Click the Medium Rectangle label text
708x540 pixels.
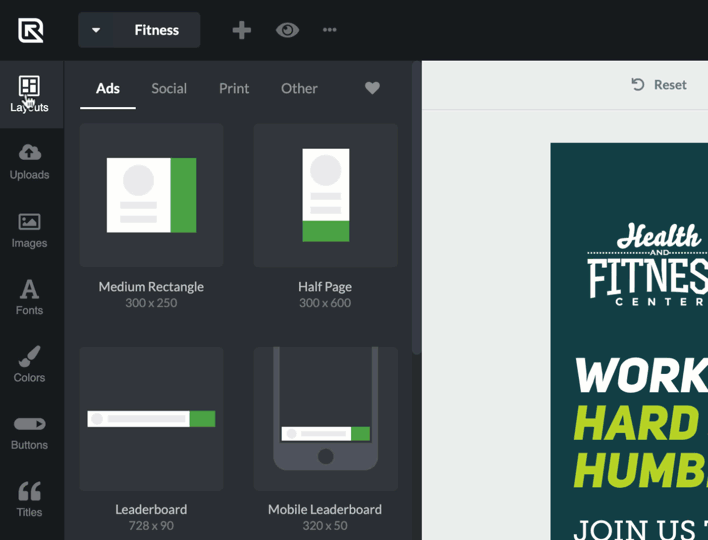tap(151, 287)
